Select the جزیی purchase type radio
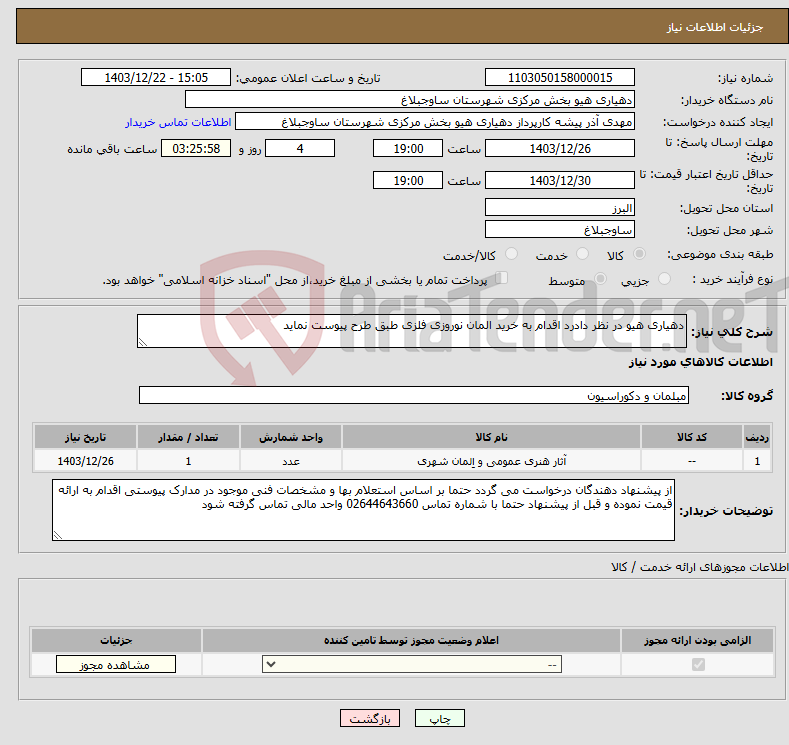 pos(664,279)
